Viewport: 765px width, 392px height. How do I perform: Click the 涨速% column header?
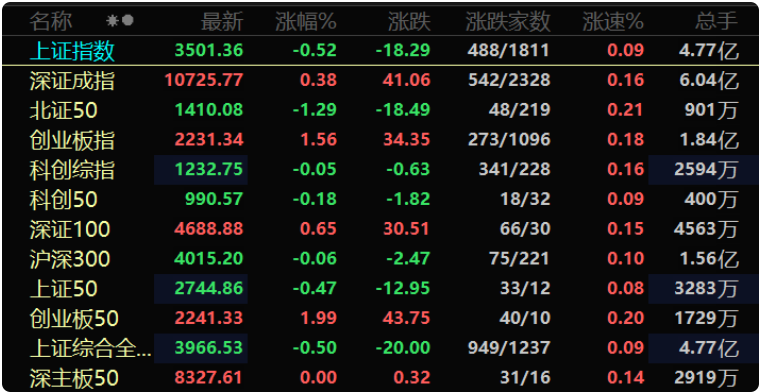click(613, 21)
